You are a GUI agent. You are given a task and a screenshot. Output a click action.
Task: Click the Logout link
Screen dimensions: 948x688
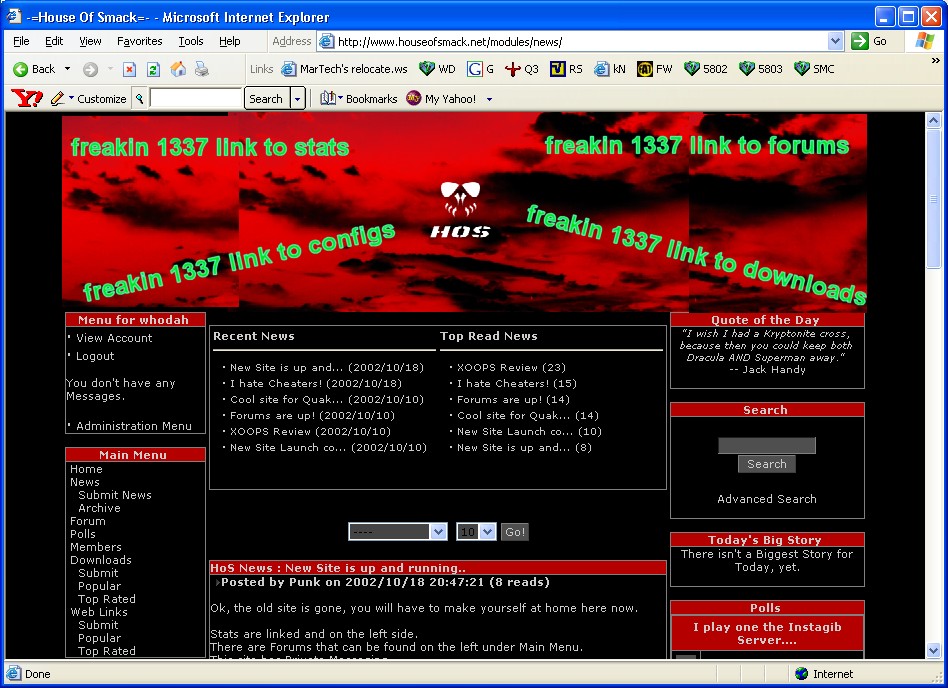(95, 356)
